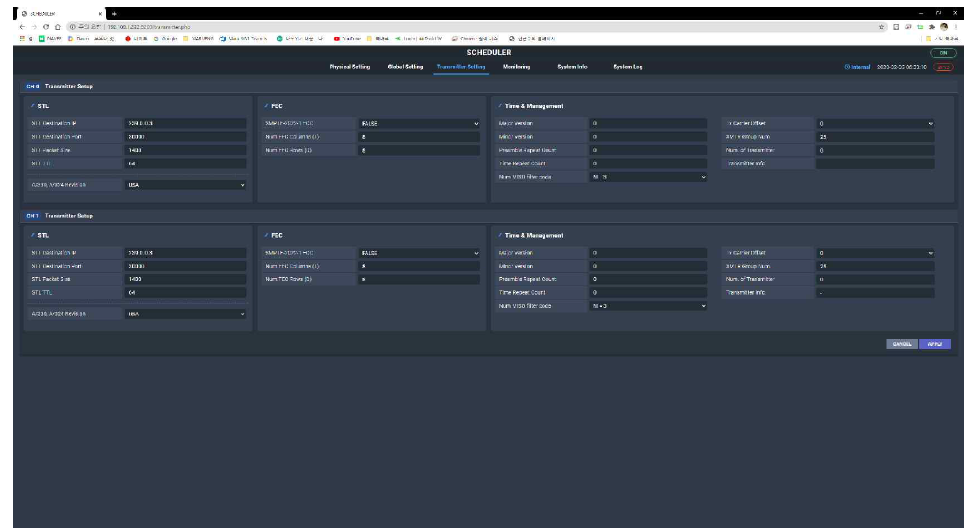The height and width of the screenshot is (532, 968).
Task: Edit CH 1 Minor Version field
Action: tap(648, 266)
